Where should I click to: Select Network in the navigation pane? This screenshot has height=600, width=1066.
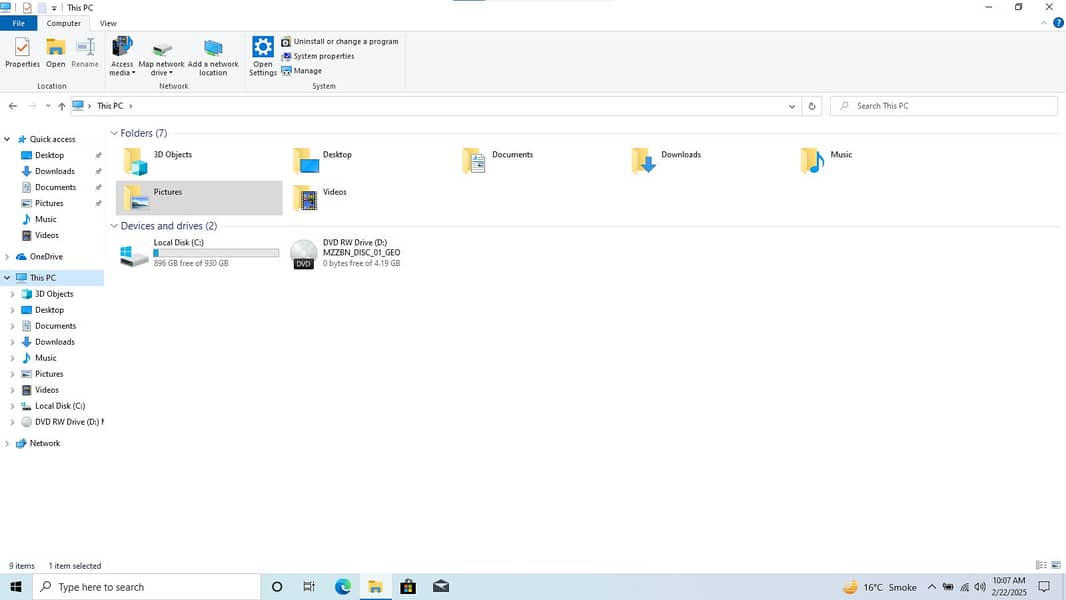click(x=44, y=443)
